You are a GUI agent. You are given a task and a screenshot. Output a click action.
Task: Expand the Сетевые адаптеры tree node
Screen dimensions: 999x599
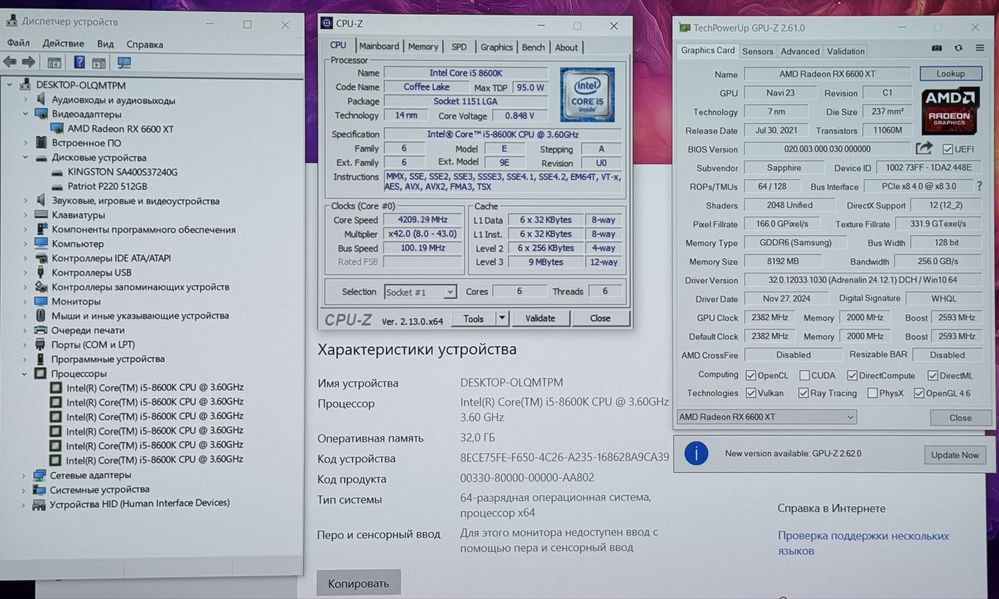coord(24,475)
